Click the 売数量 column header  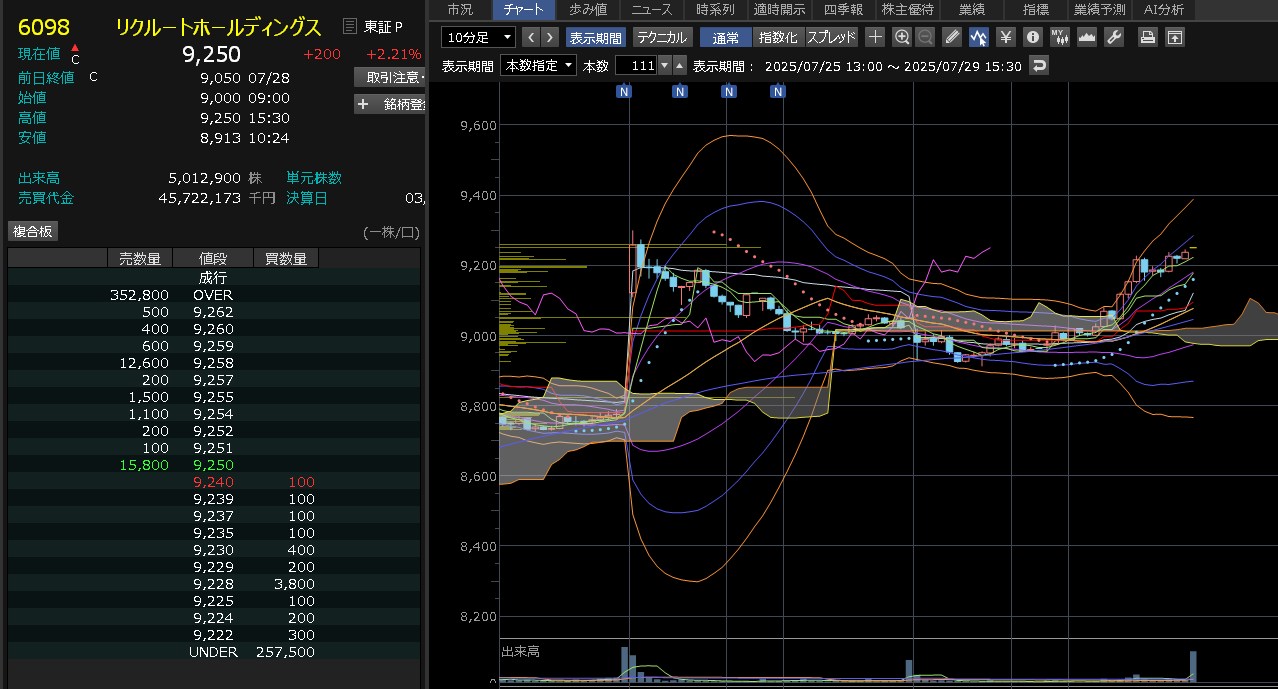point(139,258)
